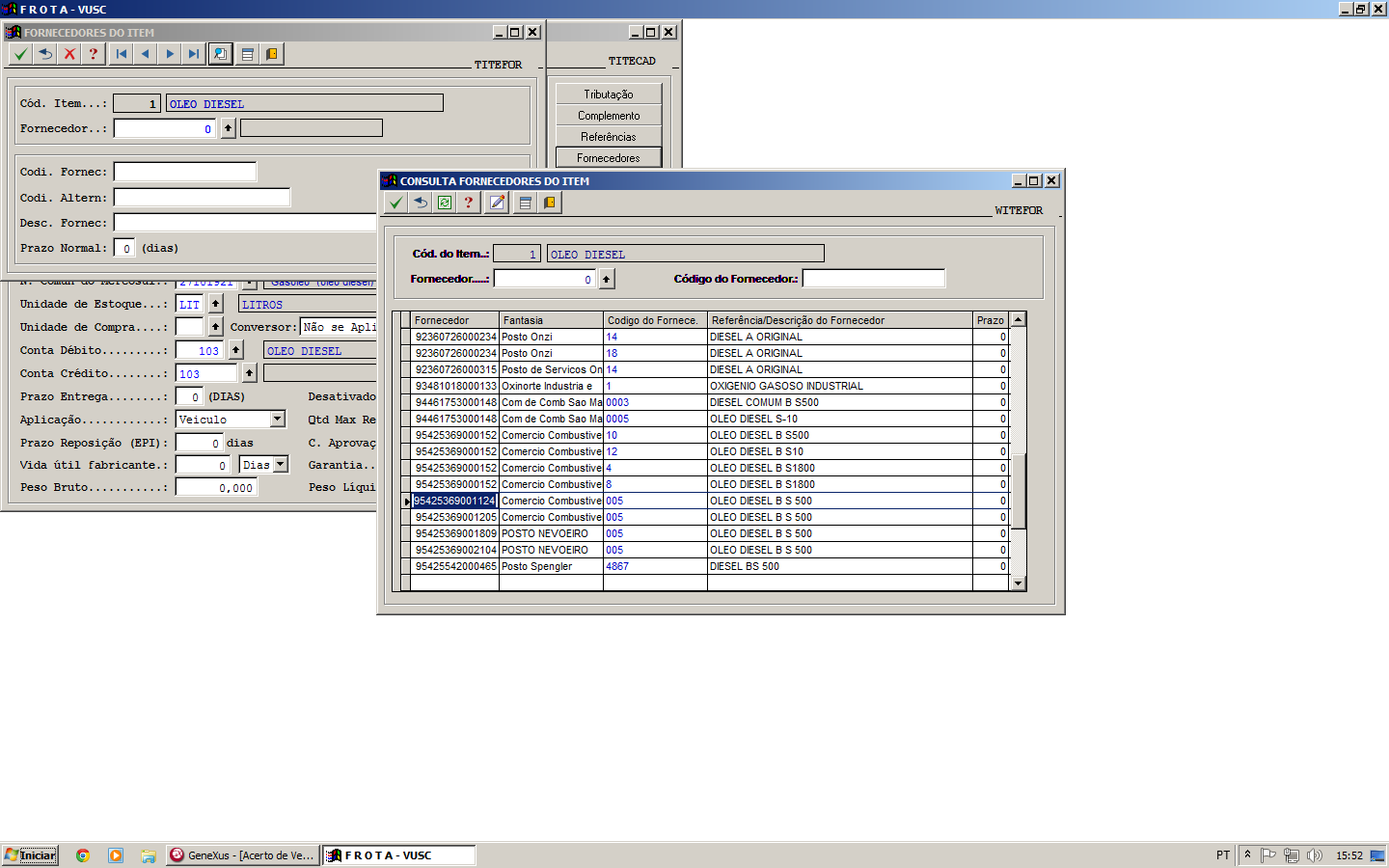The height and width of the screenshot is (868, 1389).
Task: Click red X delete icon in Fornecedores do Item
Action: [x=69, y=54]
